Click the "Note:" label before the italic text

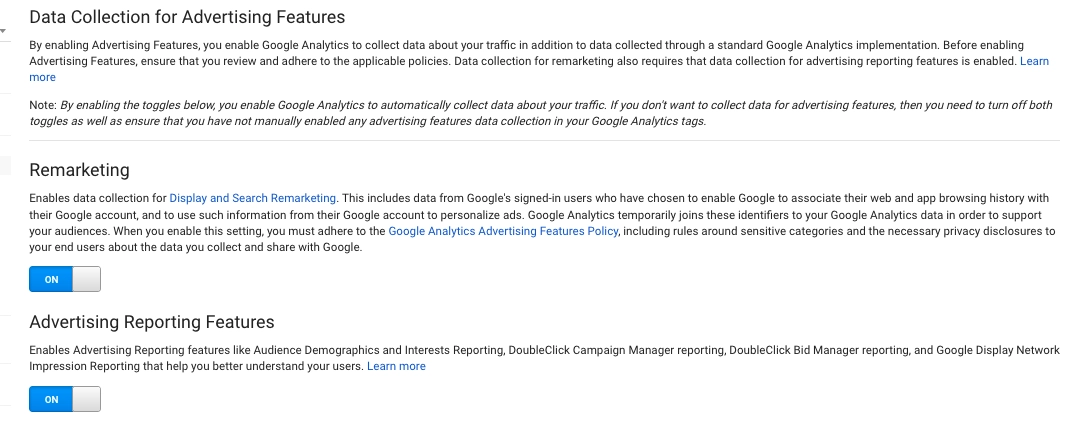point(43,104)
